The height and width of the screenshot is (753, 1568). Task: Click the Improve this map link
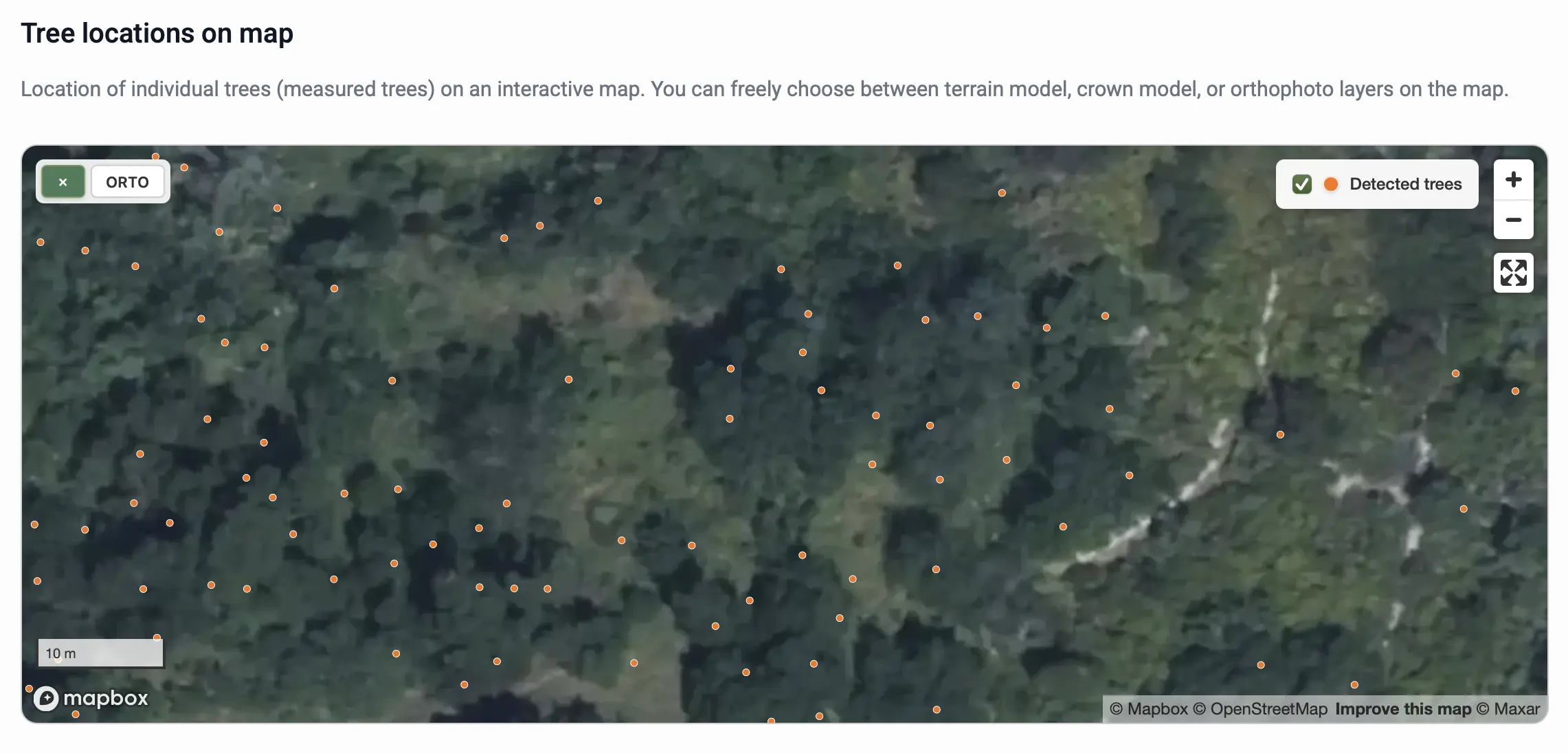tap(1403, 709)
